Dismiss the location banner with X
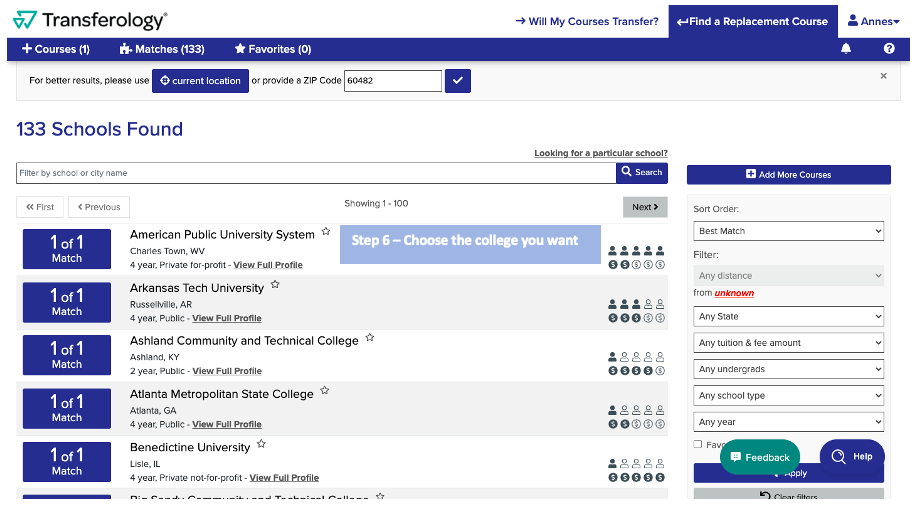The image size is (919, 509). point(883,76)
